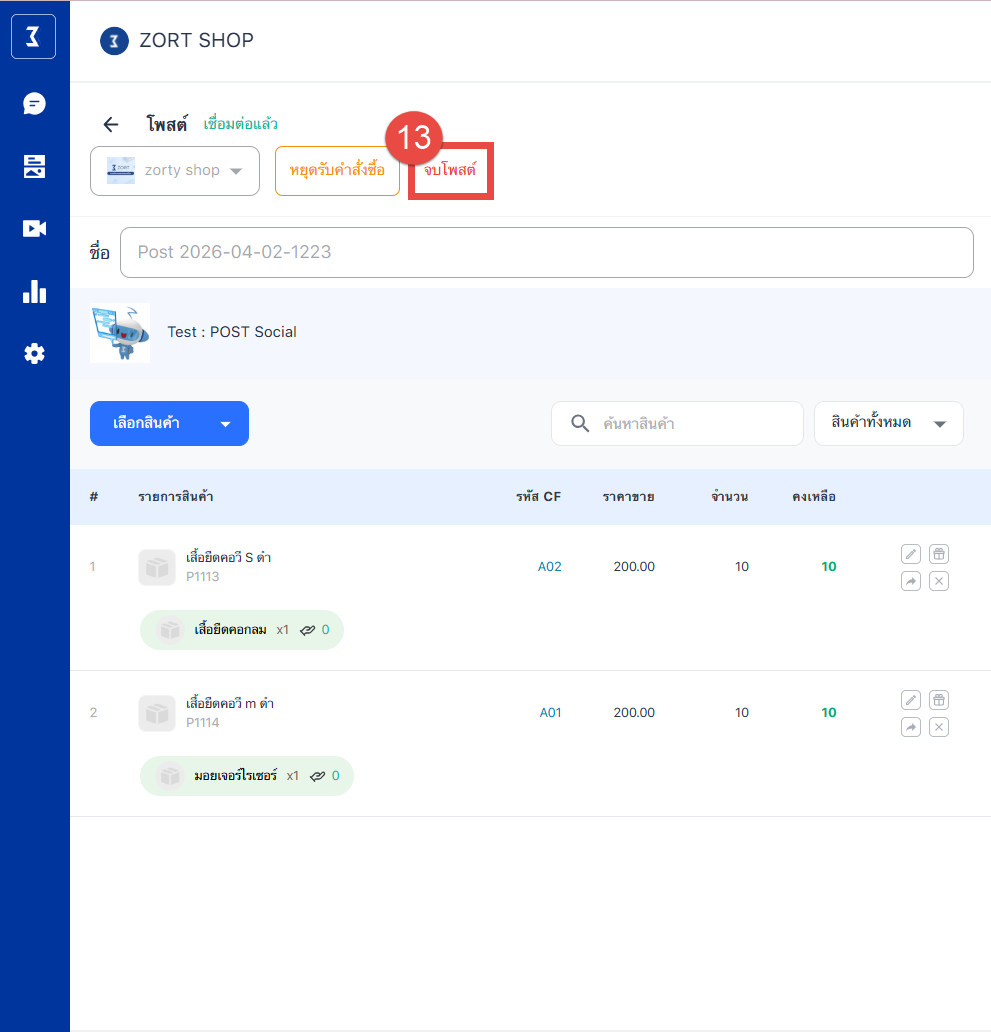Open settings gear in sidebar
Screen dimensions: 991x1032
pos(34,354)
